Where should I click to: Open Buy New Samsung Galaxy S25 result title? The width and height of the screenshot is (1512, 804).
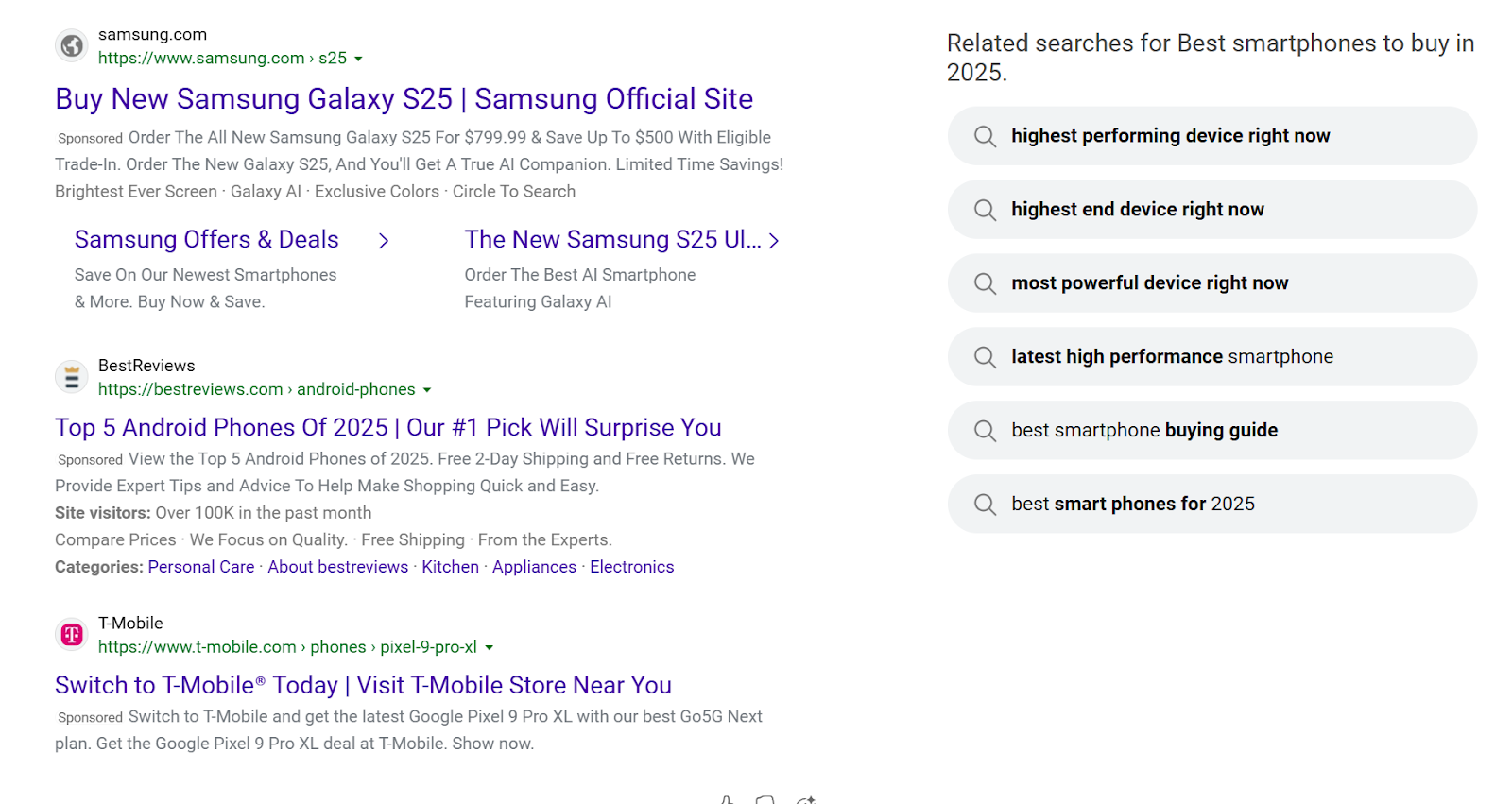(x=404, y=98)
